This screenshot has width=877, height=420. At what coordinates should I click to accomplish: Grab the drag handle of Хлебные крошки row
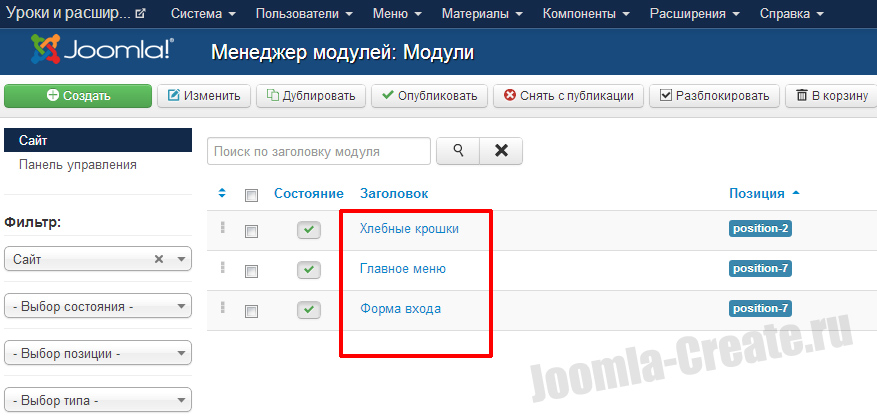(222, 229)
